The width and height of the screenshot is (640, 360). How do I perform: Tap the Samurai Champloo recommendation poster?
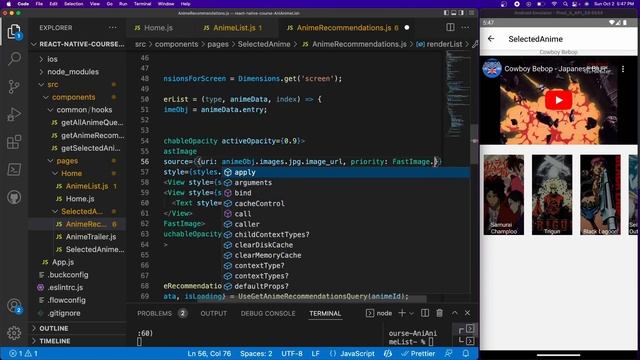coord(504,195)
